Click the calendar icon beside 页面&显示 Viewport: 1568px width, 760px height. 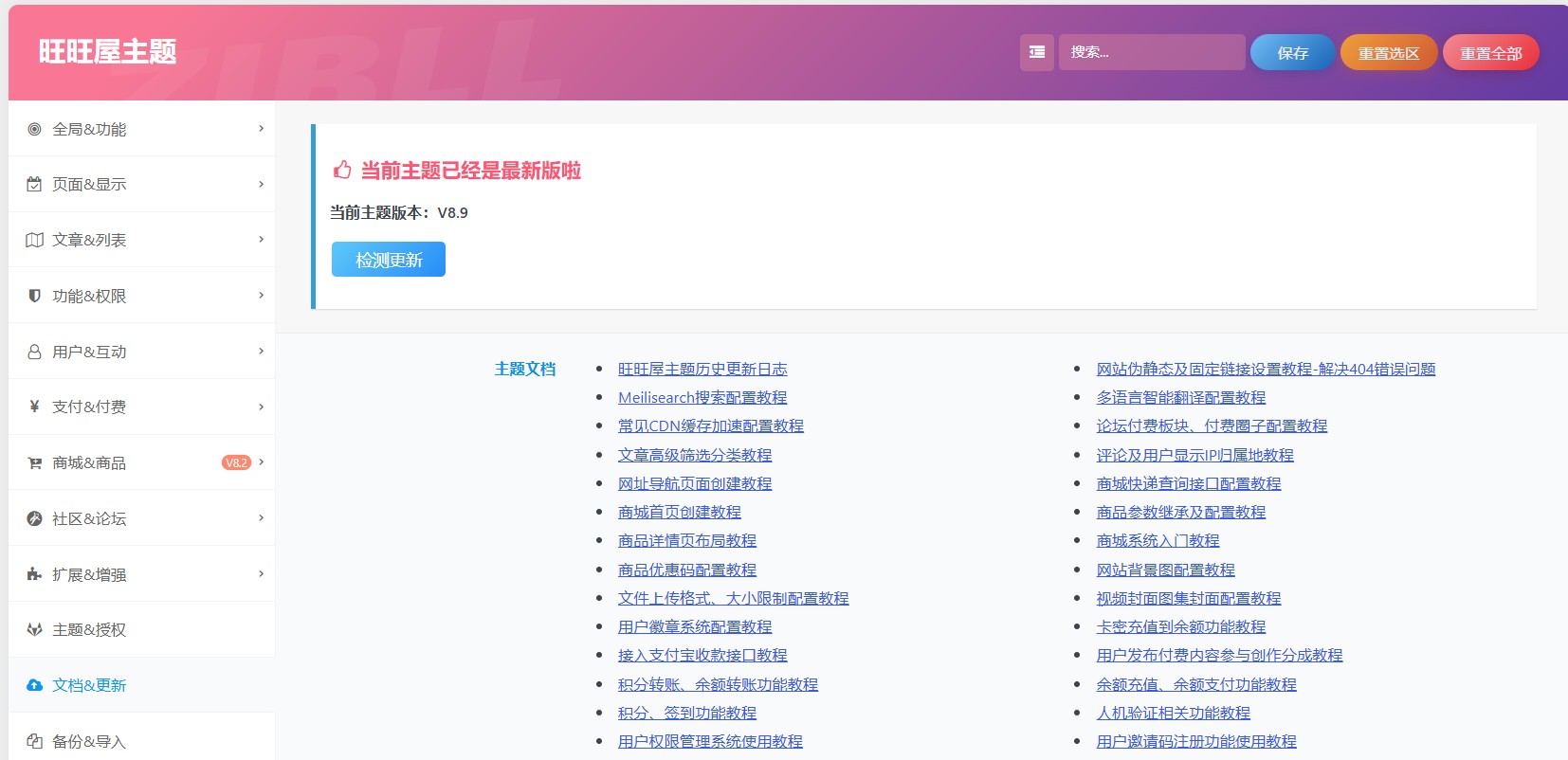click(x=34, y=184)
